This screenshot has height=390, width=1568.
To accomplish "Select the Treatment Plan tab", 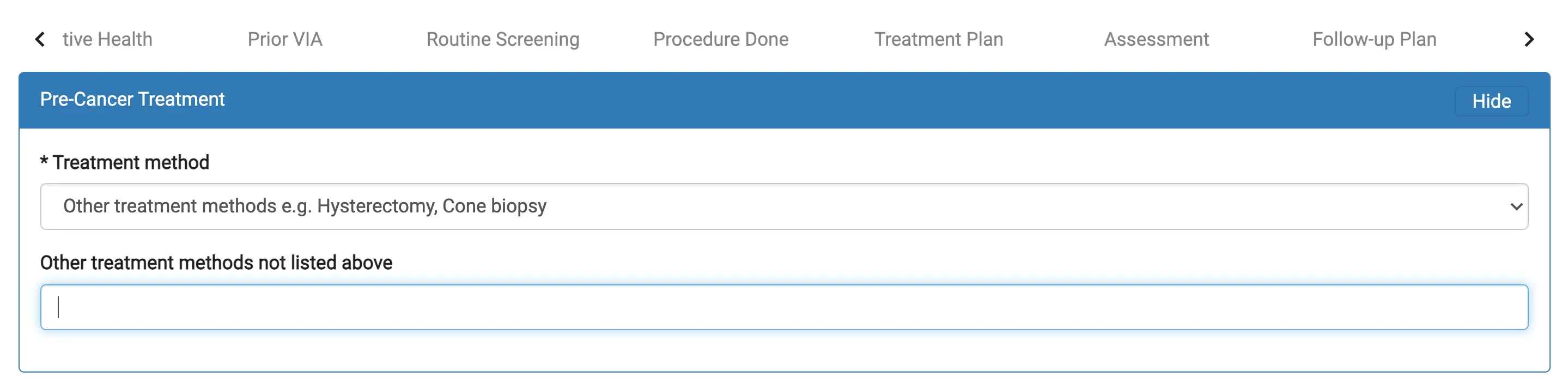I will point(939,40).
